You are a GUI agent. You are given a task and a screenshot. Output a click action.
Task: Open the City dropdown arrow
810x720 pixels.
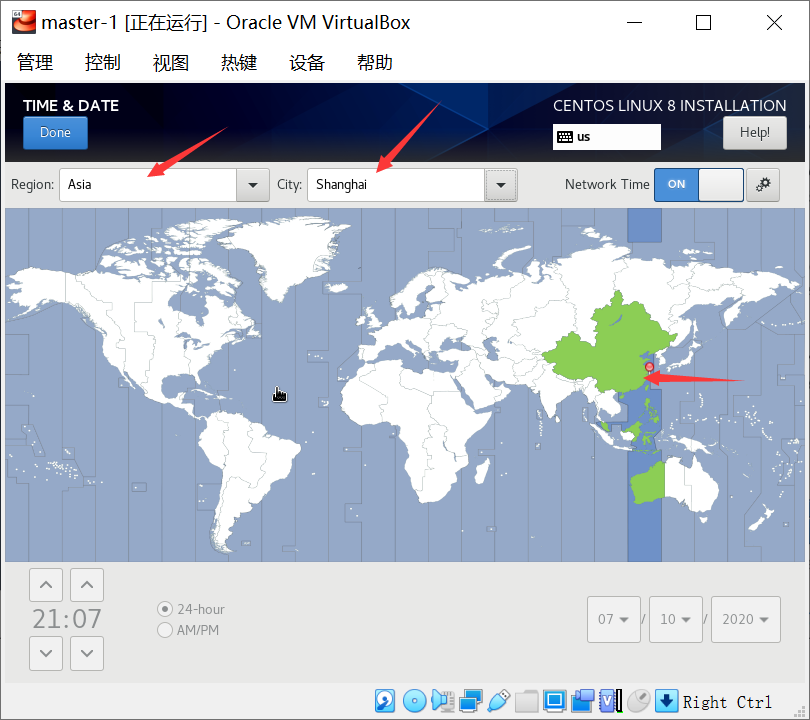pyautogui.click(x=501, y=185)
